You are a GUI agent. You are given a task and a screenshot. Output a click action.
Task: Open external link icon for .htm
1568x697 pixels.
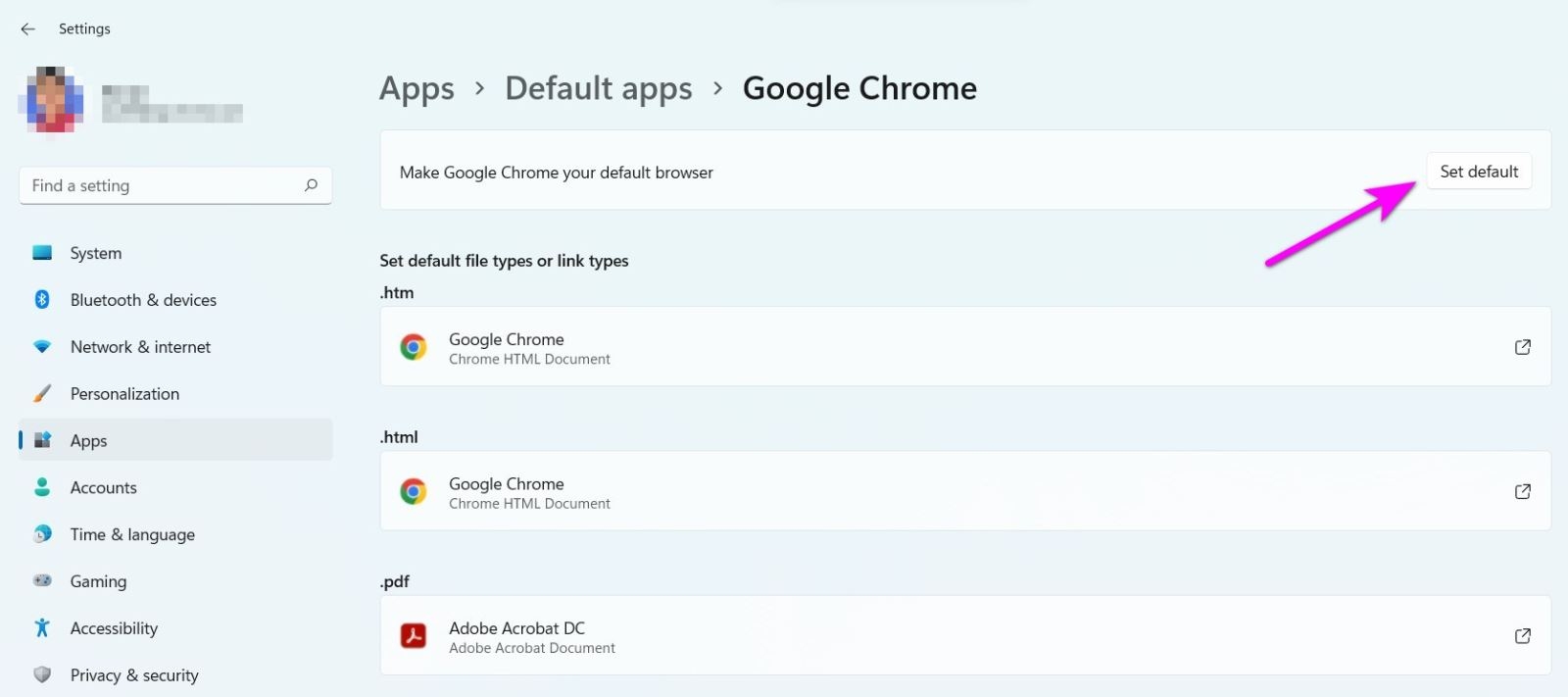1522,347
